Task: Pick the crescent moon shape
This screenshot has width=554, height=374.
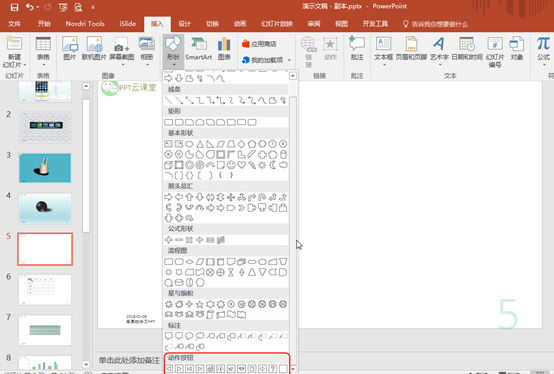Action: tap(272, 165)
